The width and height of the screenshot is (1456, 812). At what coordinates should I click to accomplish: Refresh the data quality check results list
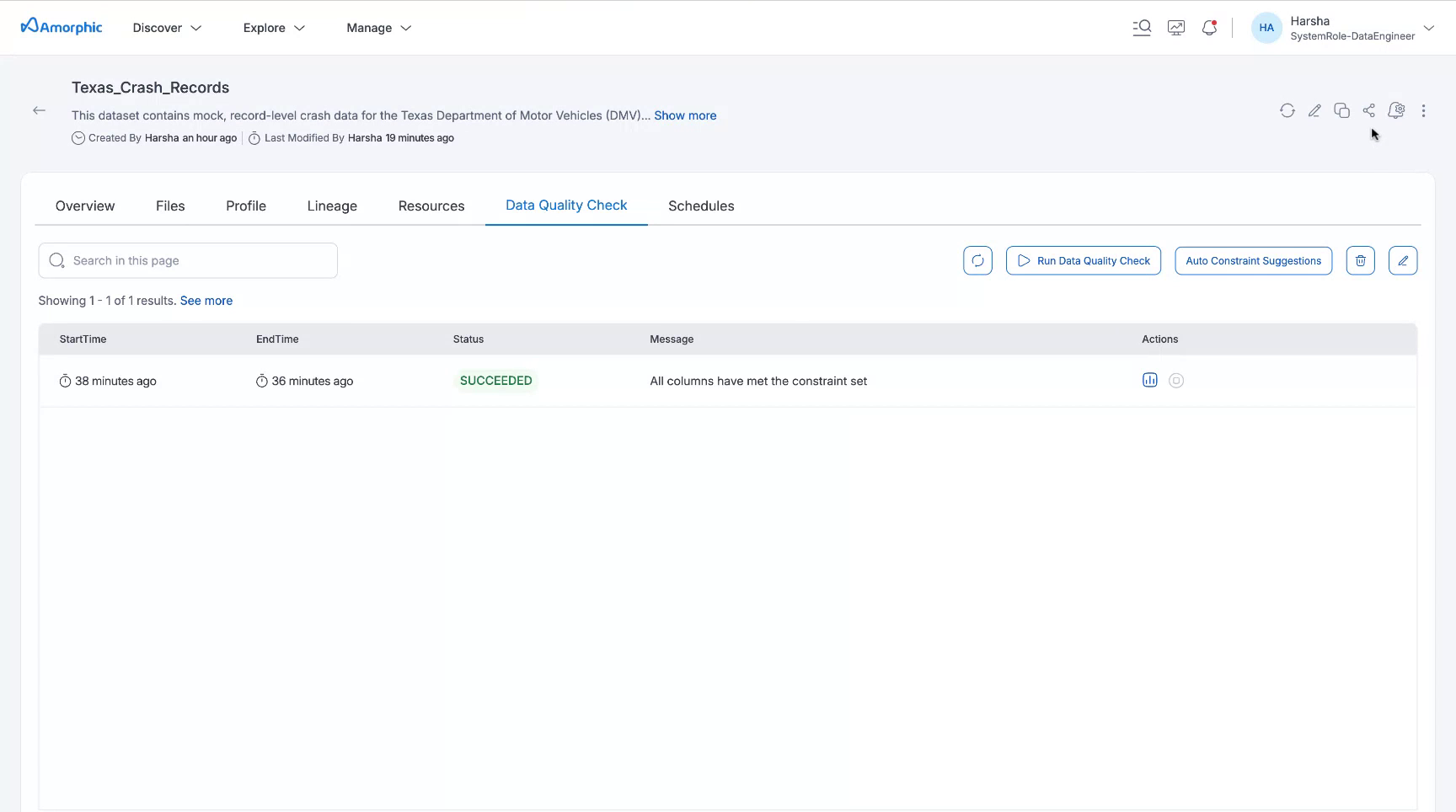click(977, 260)
